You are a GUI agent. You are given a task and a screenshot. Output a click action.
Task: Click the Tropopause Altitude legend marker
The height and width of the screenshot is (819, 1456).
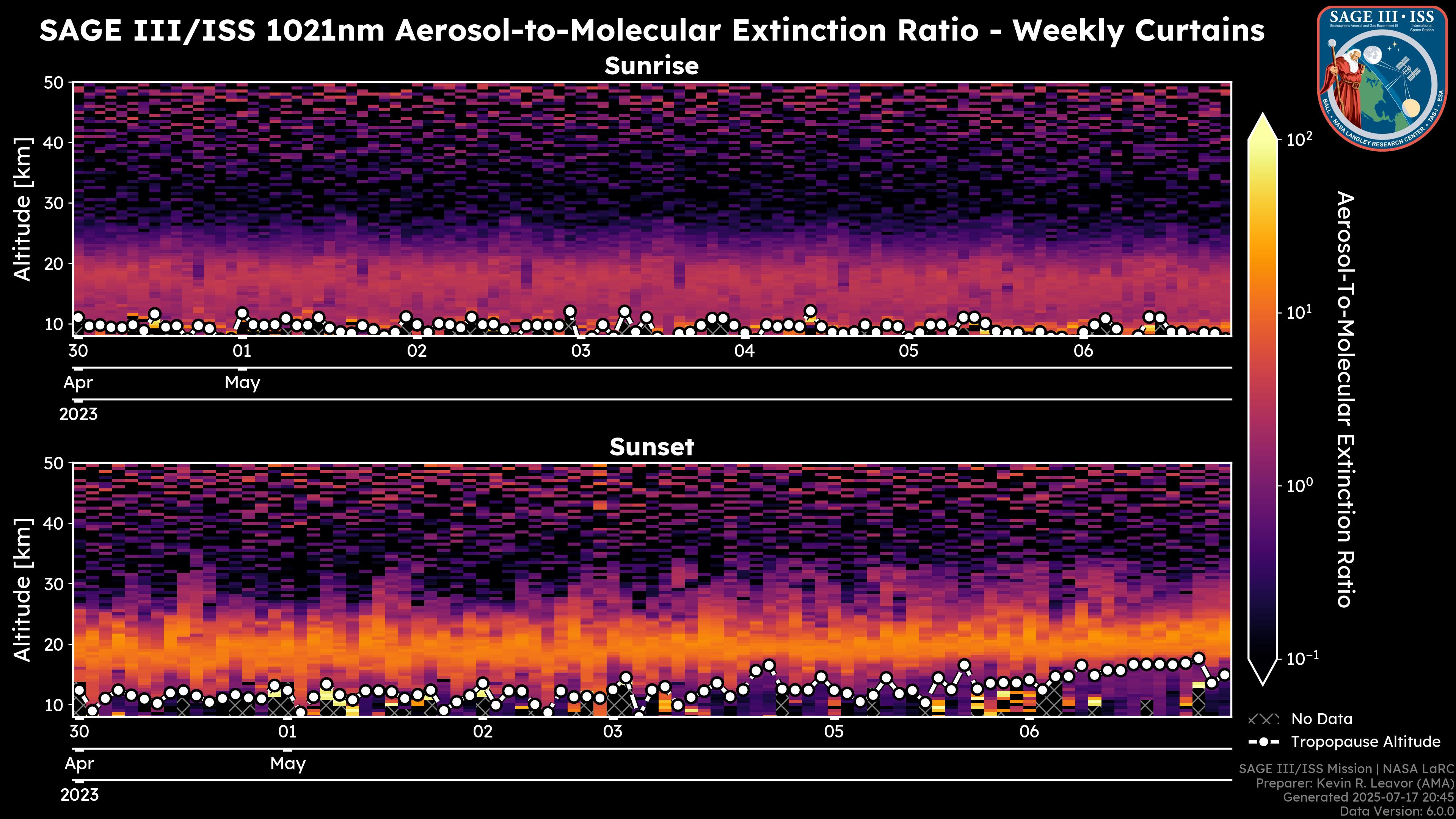(x=1264, y=742)
